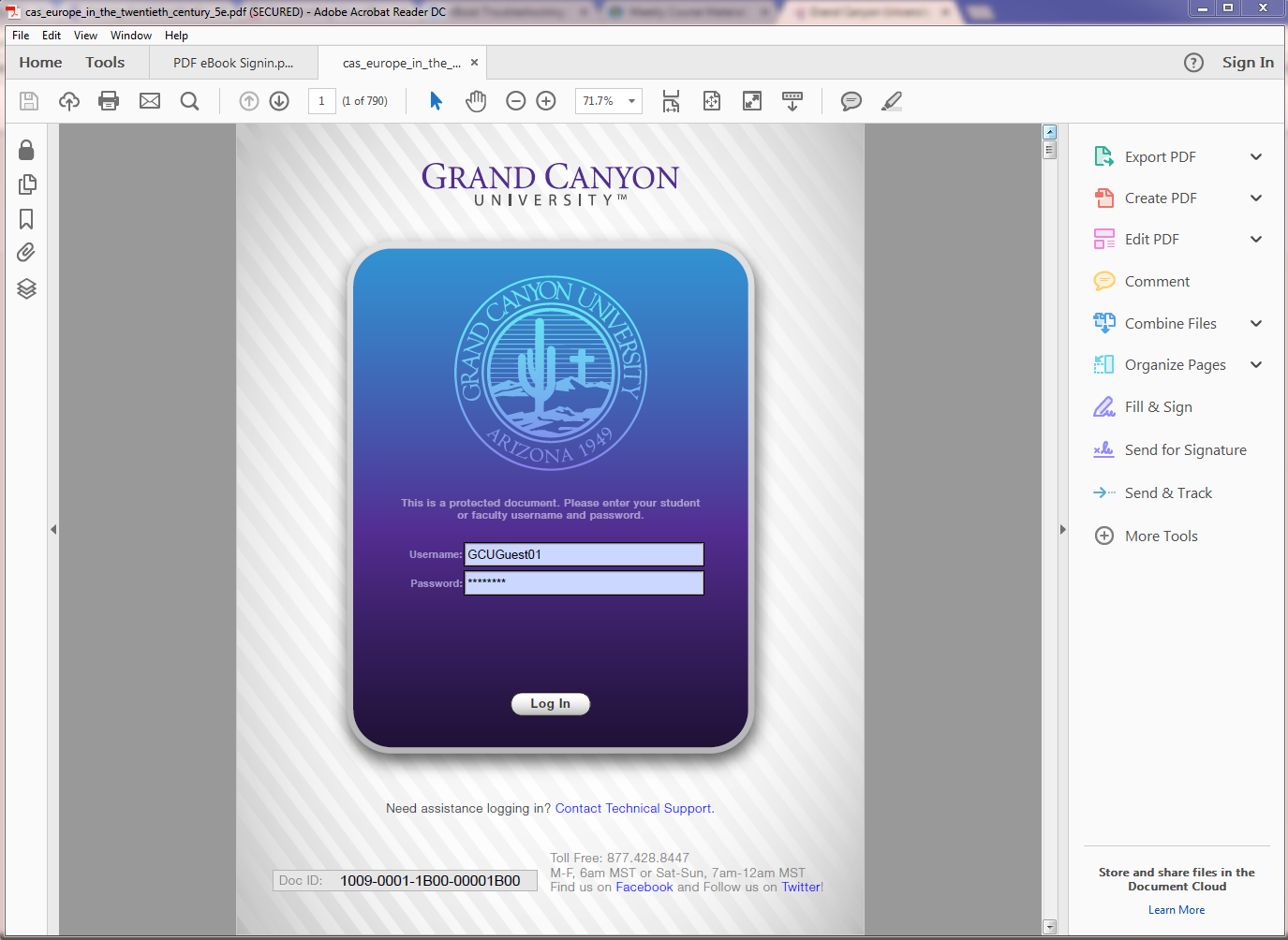Switch to PDF eBook Signin document tab
Screen dimensions: 1288x940
pos(233,63)
